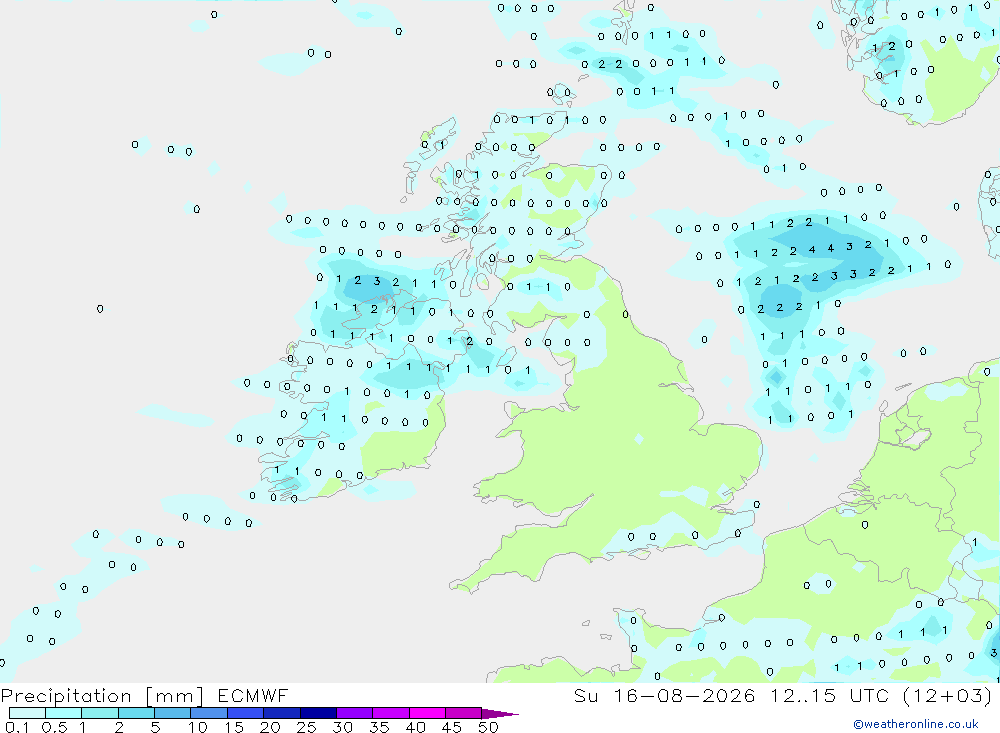Select the 2–5 mm legend color box
This screenshot has width=1000, height=733.
point(136,713)
